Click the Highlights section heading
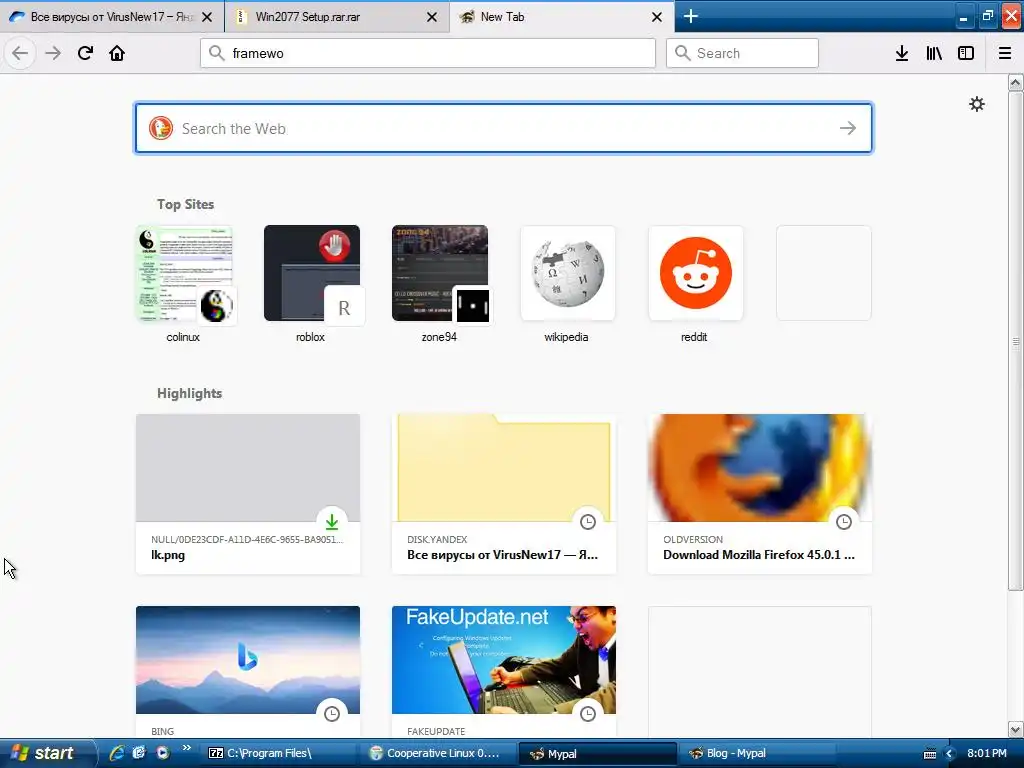The width and height of the screenshot is (1024, 768). (189, 393)
